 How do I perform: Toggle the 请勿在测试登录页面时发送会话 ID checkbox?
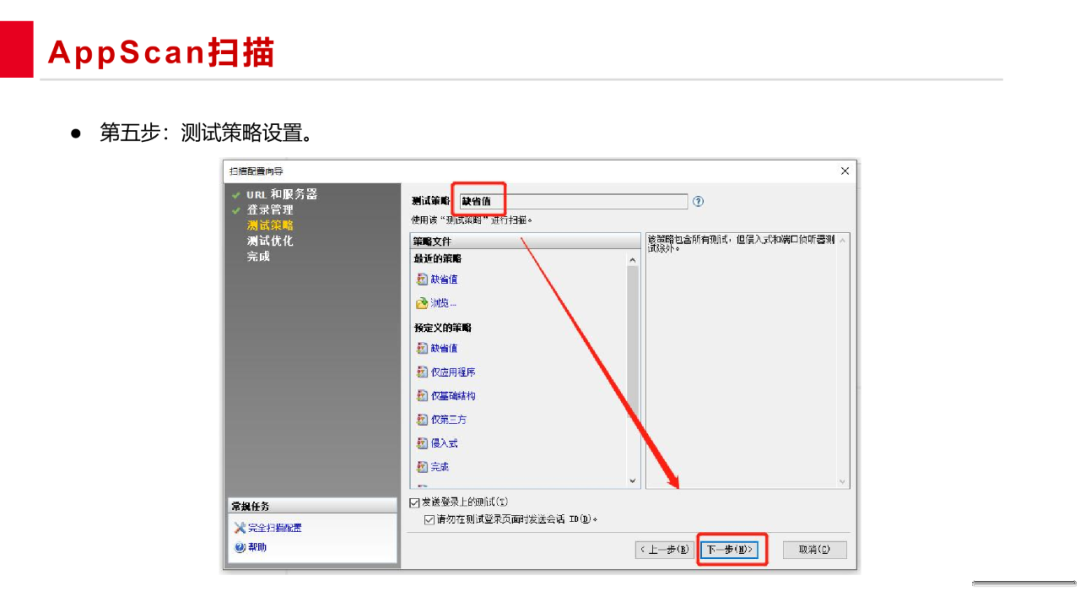click(429, 520)
